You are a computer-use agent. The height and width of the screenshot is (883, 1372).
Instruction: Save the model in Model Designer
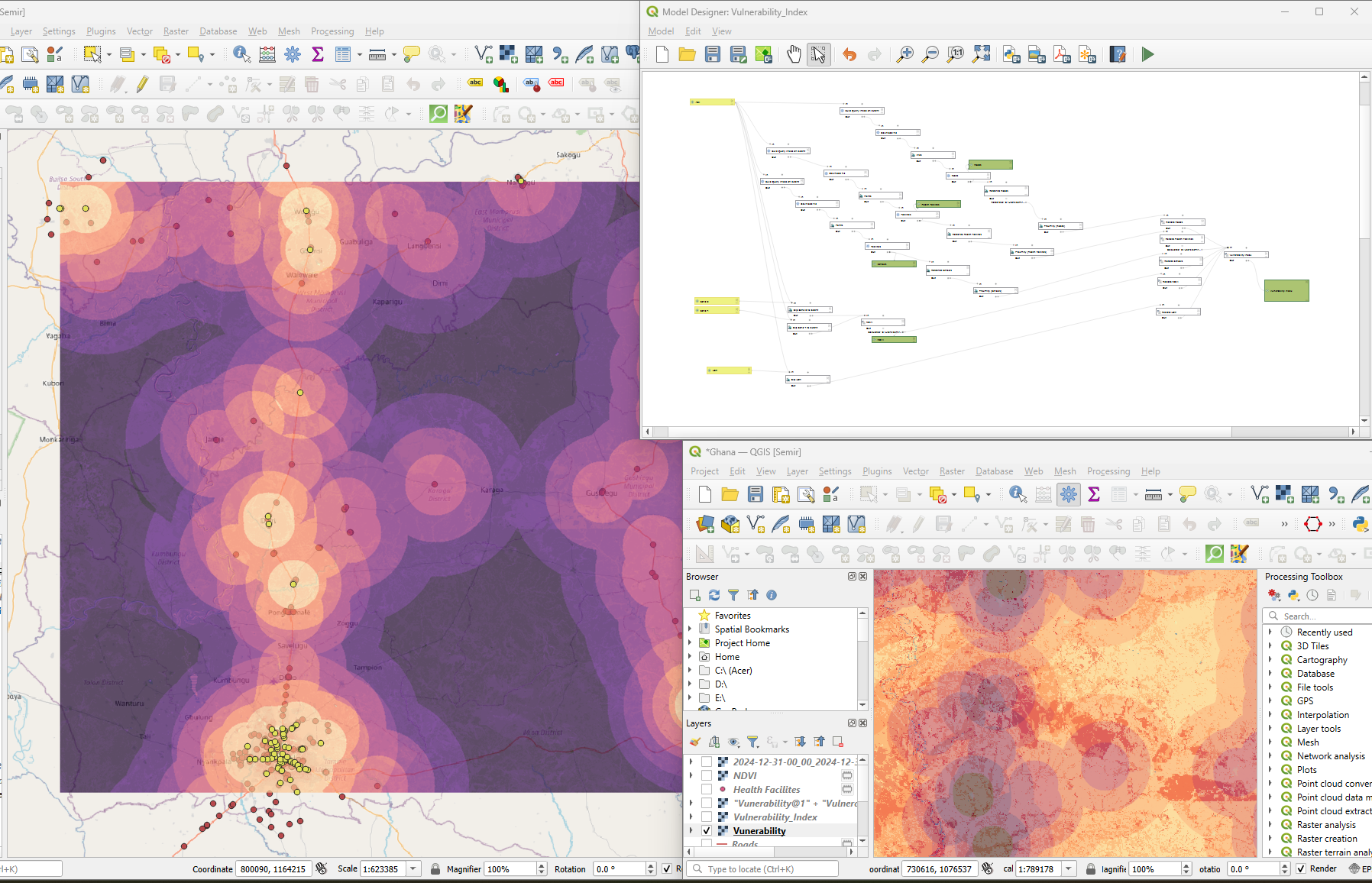[713, 54]
